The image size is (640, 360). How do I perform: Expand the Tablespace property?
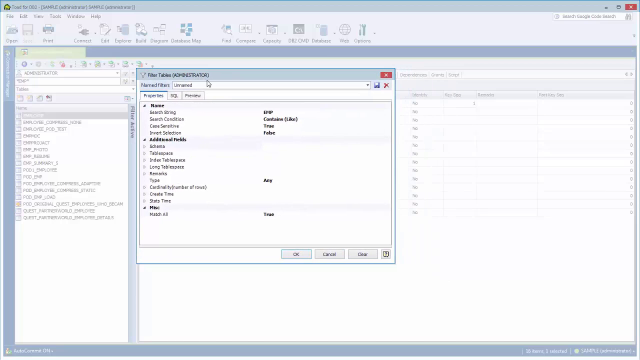(144, 153)
